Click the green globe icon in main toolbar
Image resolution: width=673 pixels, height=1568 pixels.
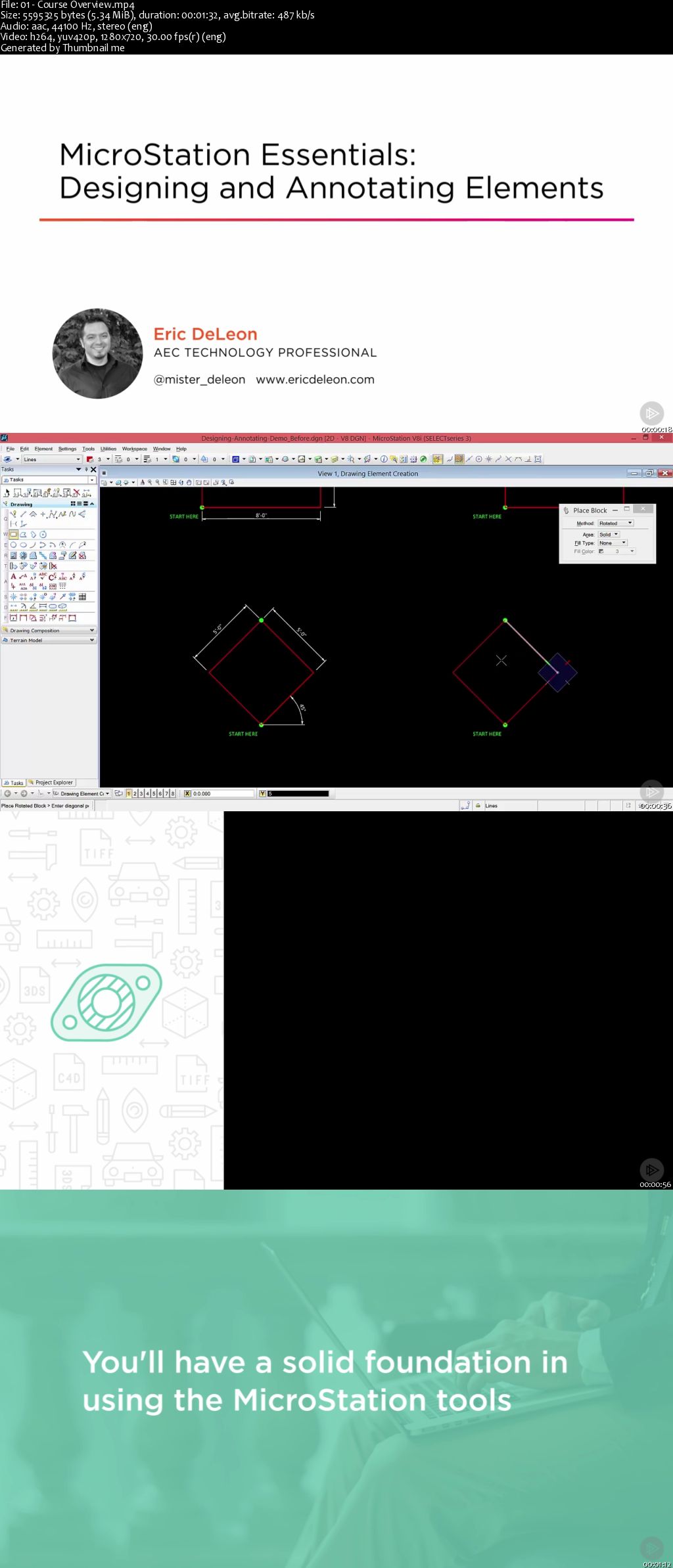pyautogui.click(x=423, y=459)
